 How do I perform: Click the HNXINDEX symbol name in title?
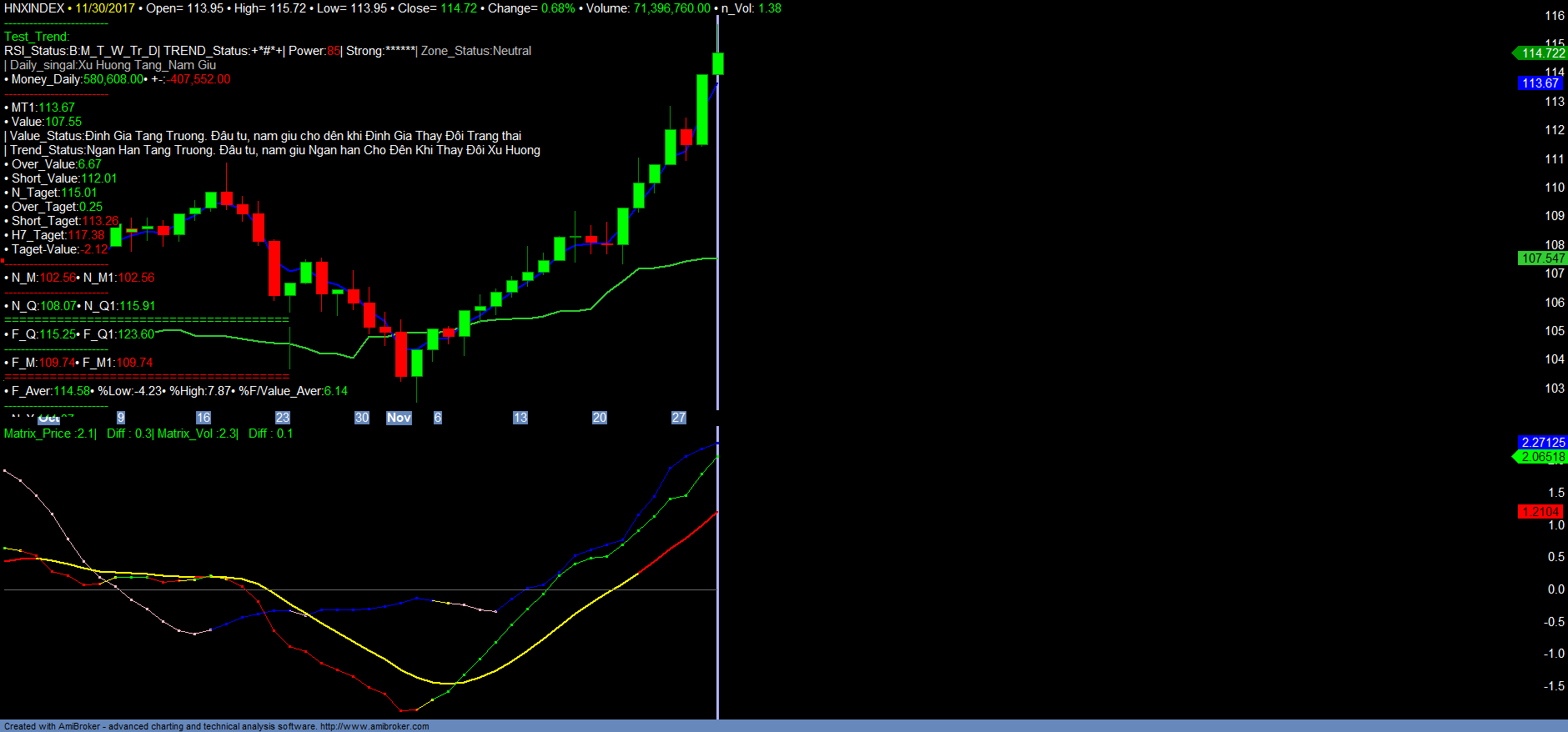click(x=34, y=8)
